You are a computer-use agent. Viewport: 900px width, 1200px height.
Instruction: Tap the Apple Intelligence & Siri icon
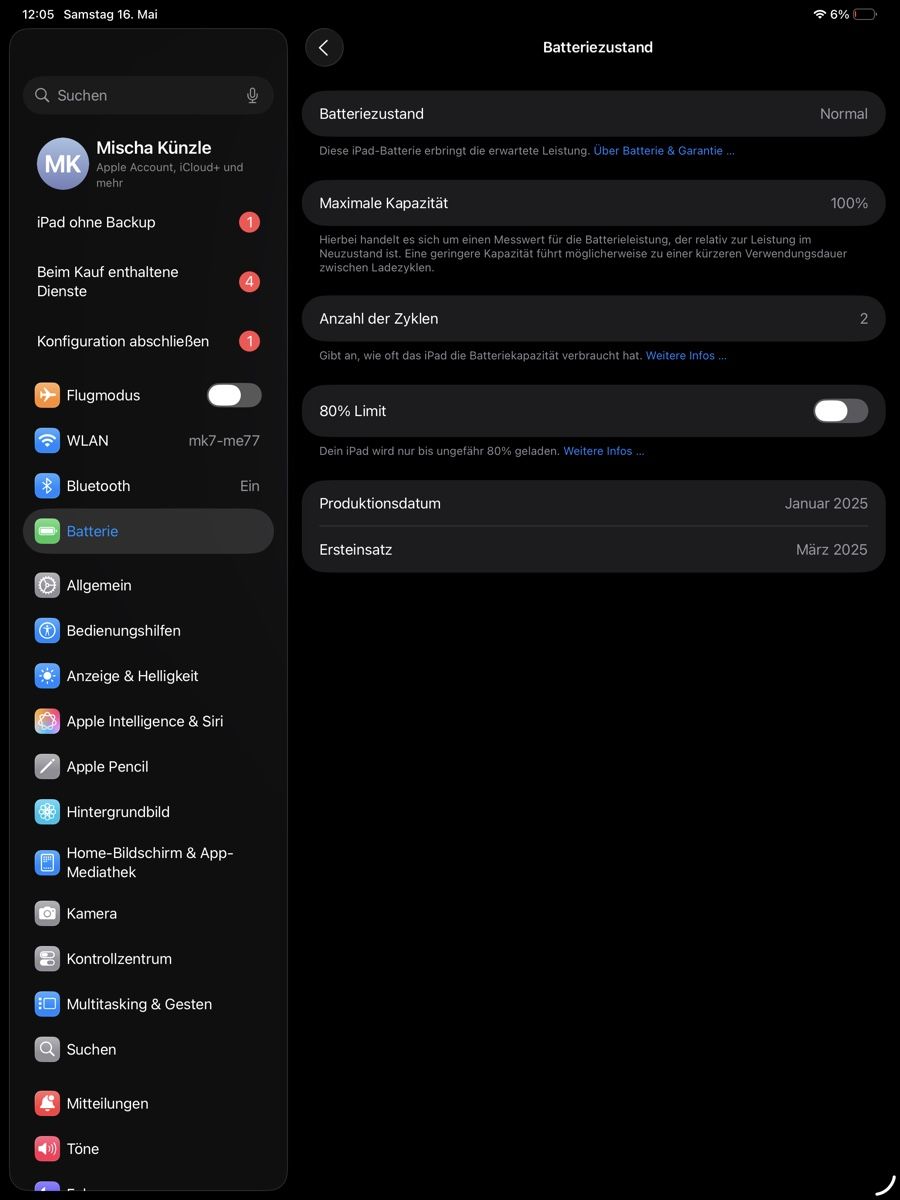(x=47, y=721)
